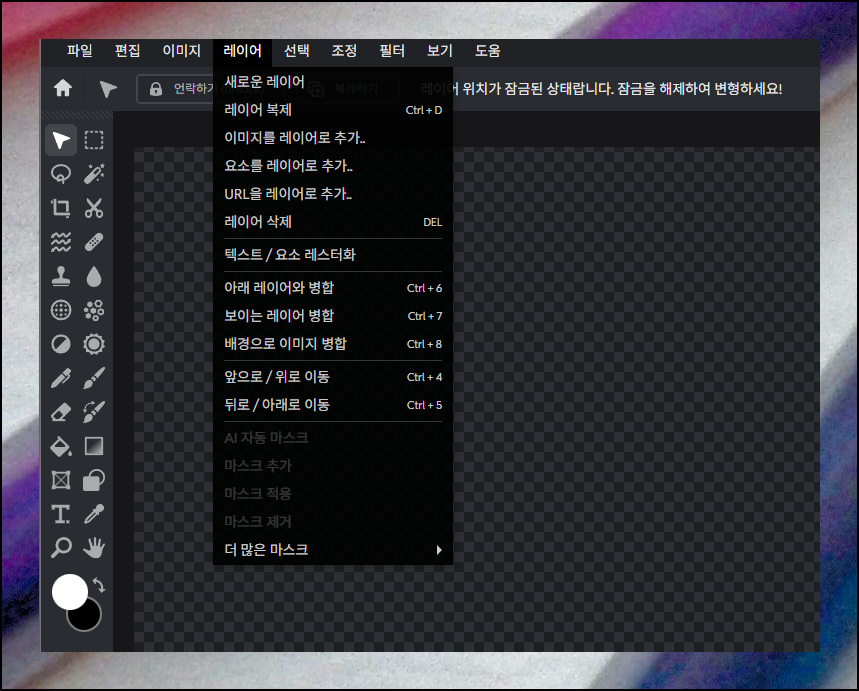Select the Dodge/Burn half circle tool
Viewport: 859px width, 691px height.
[x=61, y=344]
